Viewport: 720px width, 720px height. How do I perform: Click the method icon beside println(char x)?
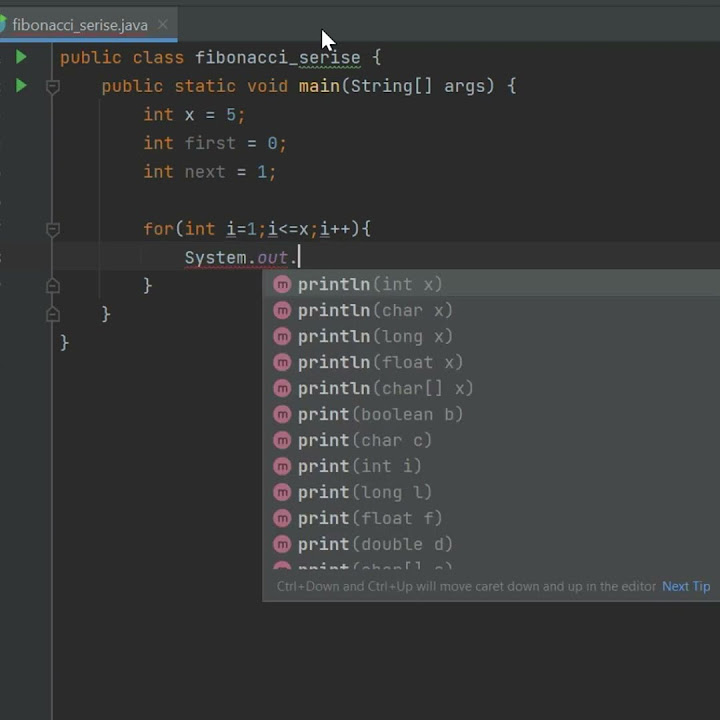(282, 311)
